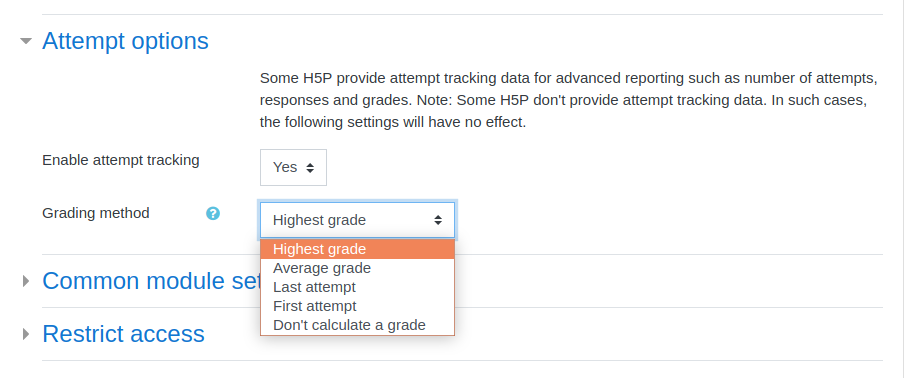Click the Restrict access heading link
This screenshot has width=913, height=378.
pos(123,334)
